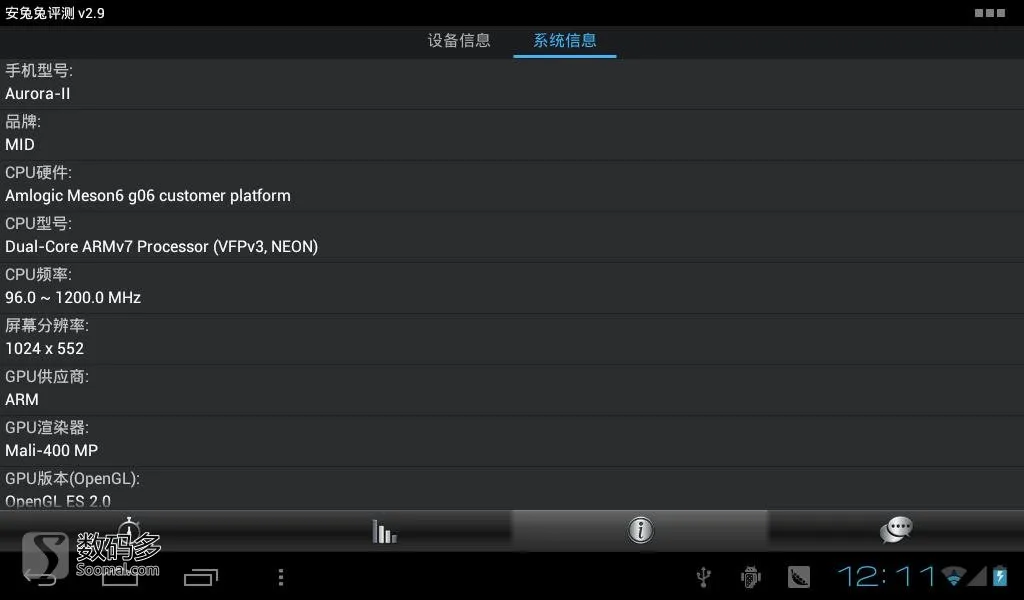This screenshot has height=600, width=1024.
Task: Open the chat bubble feedback icon
Action: coord(895,529)
